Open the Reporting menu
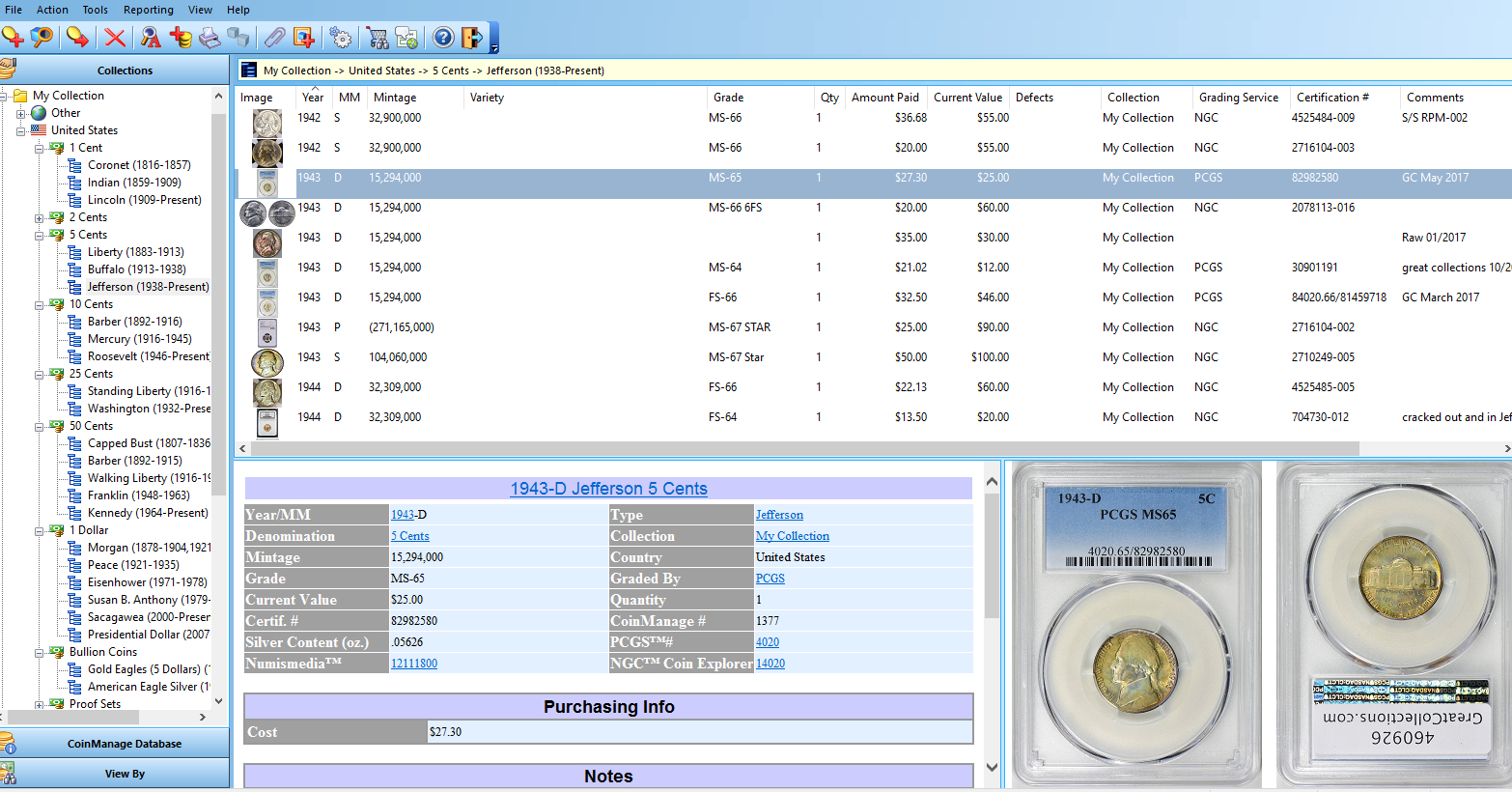 [x=148, y=10]
